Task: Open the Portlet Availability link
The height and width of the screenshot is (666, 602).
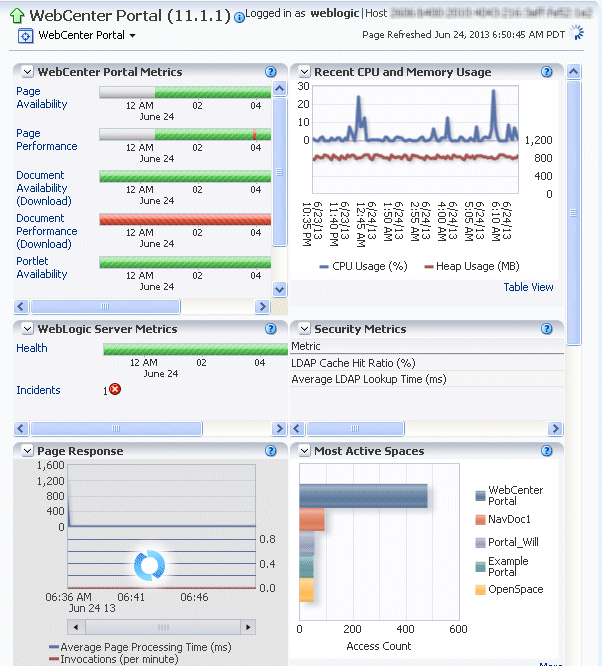Action: click(42, 268)
